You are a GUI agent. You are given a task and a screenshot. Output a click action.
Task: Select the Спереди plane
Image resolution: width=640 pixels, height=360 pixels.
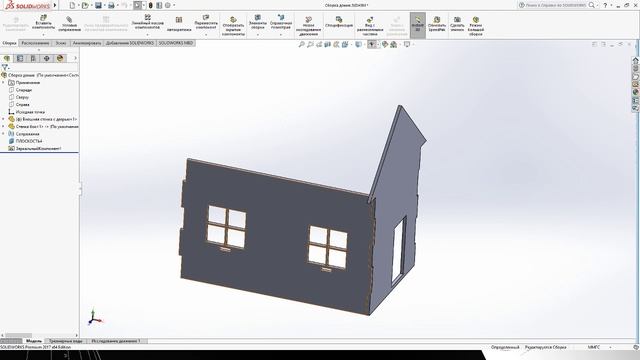click(x=24, y=90)
